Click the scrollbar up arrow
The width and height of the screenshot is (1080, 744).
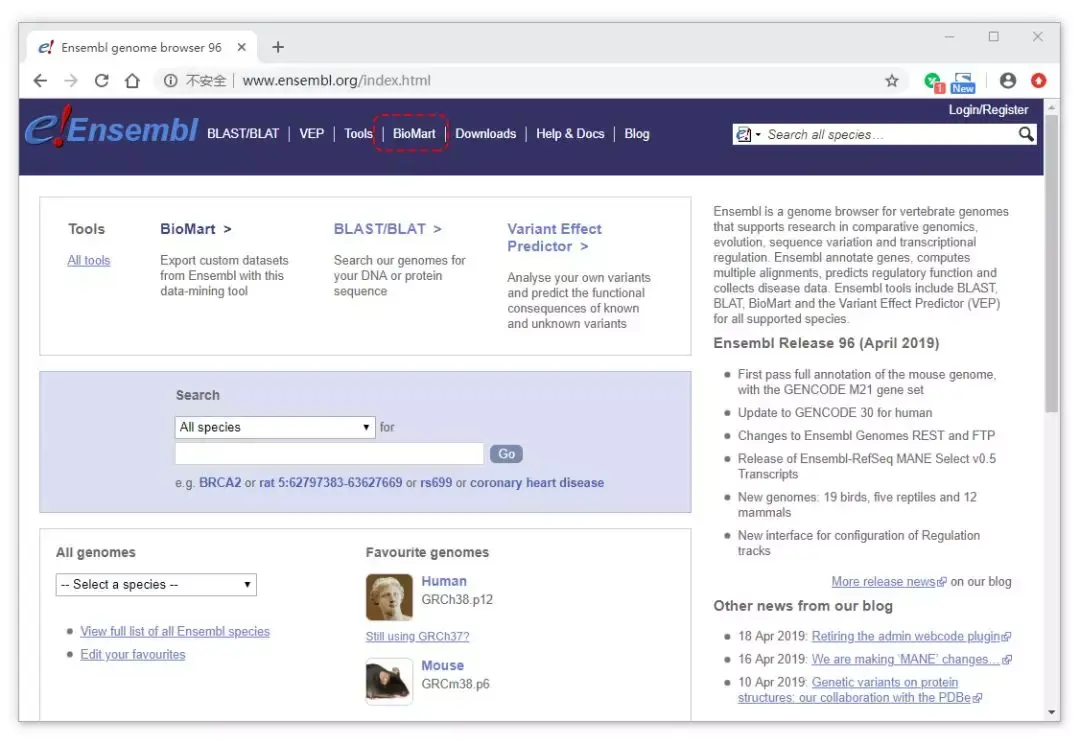pyautogui.click(x=1051, y=108)
